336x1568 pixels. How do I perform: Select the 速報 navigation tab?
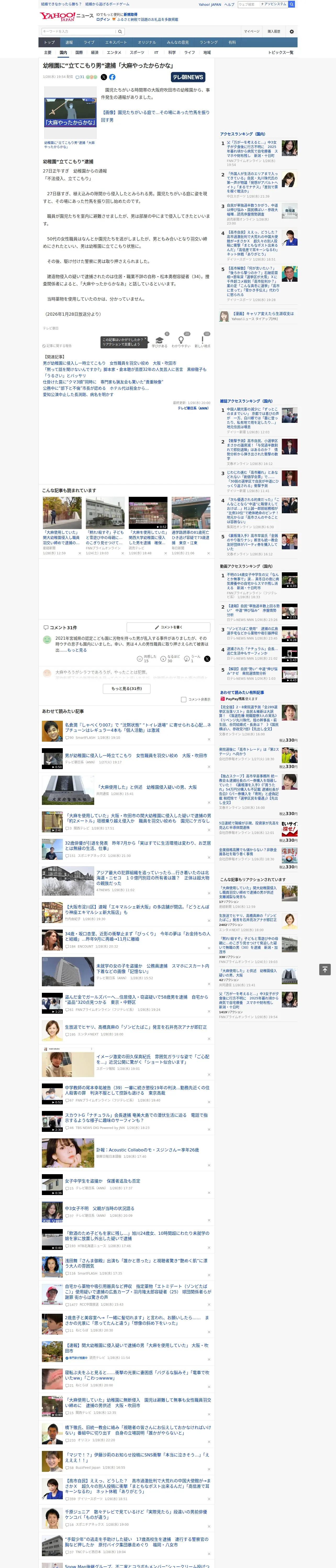[69, 43]
